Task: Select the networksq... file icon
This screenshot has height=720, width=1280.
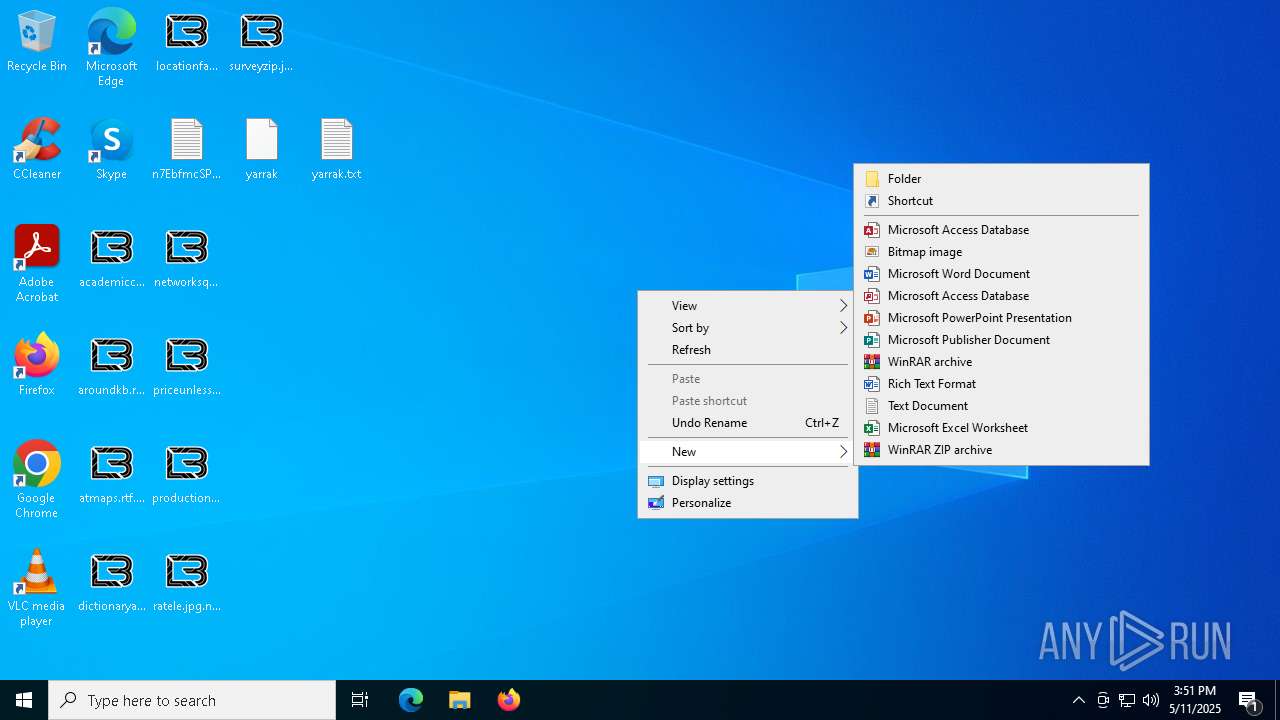Action: 187,258
